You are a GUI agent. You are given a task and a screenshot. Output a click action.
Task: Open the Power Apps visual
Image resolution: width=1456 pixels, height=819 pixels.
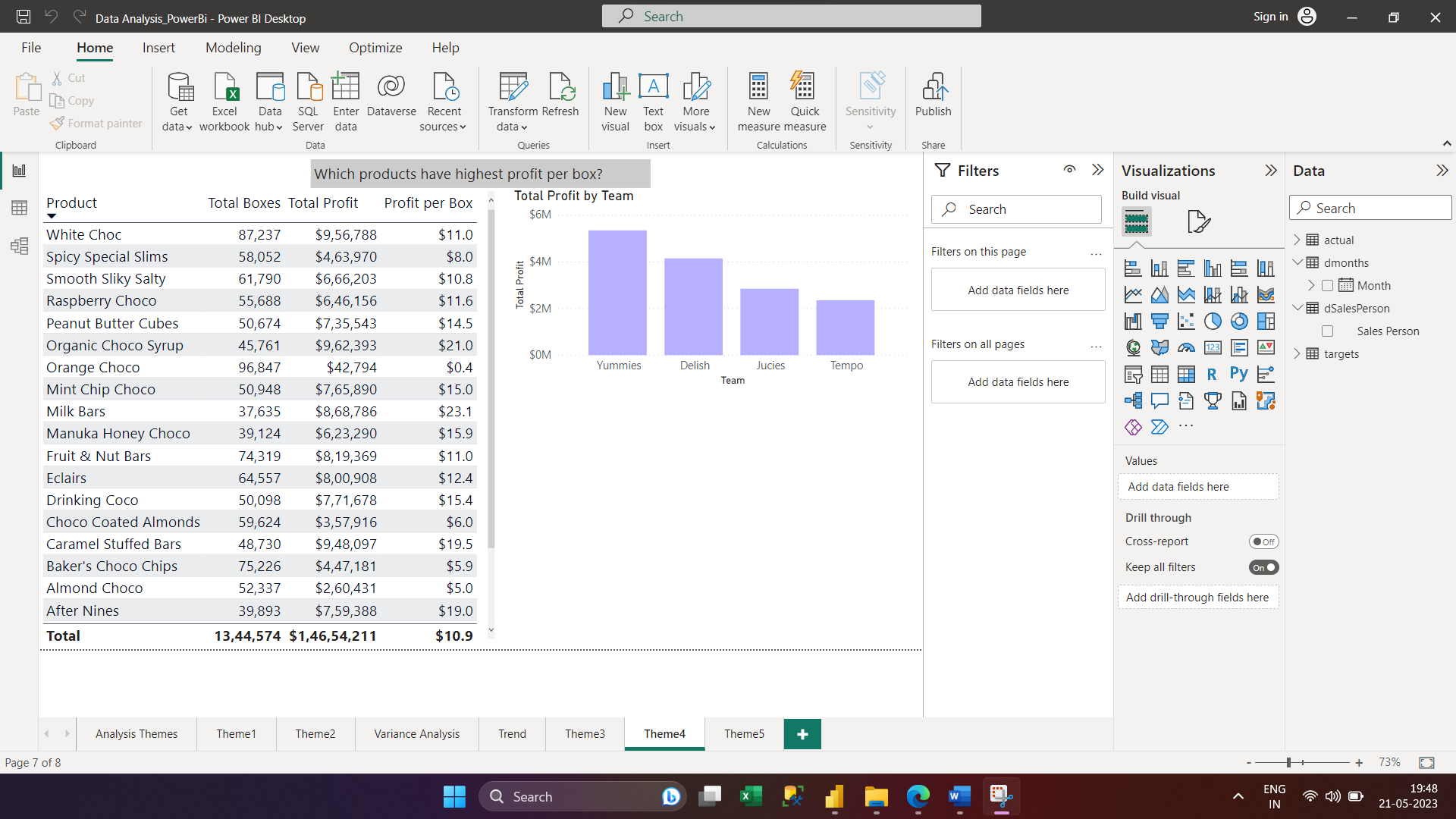[1133, 427]
